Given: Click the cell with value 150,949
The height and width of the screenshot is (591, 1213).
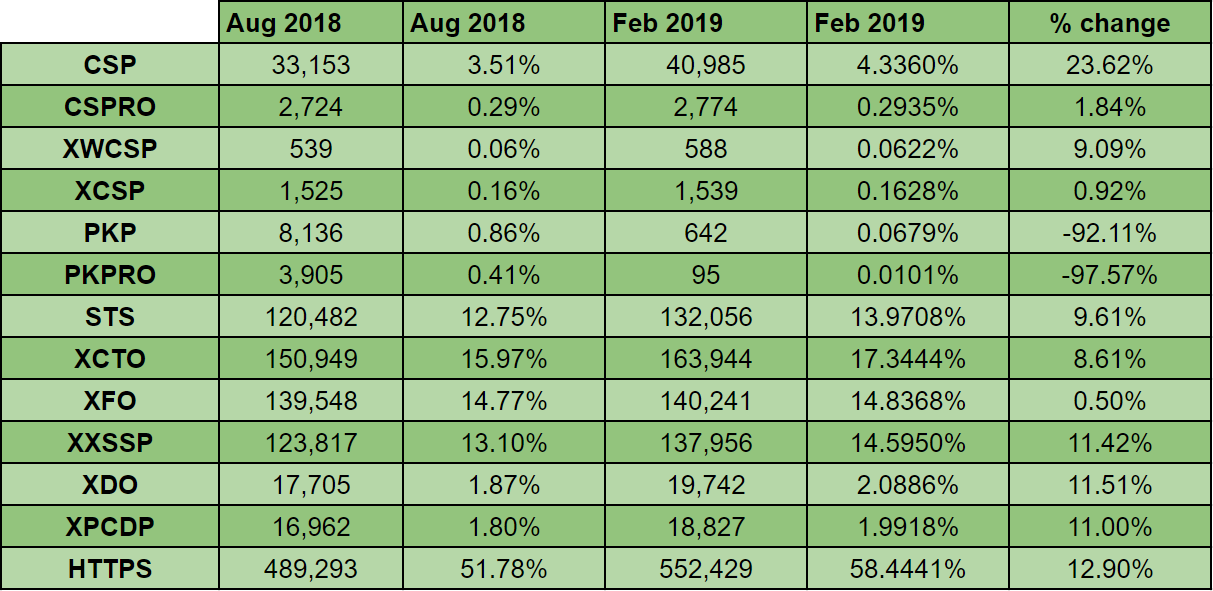Looking at the screenshot, I should [313, 359].
